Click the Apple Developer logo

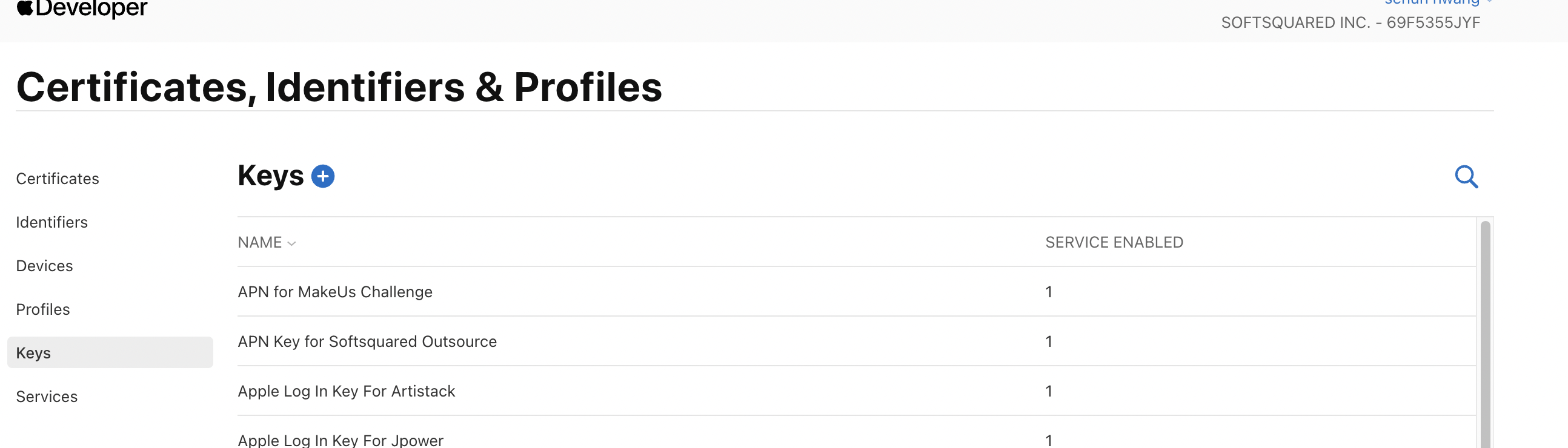coord(82,8)
